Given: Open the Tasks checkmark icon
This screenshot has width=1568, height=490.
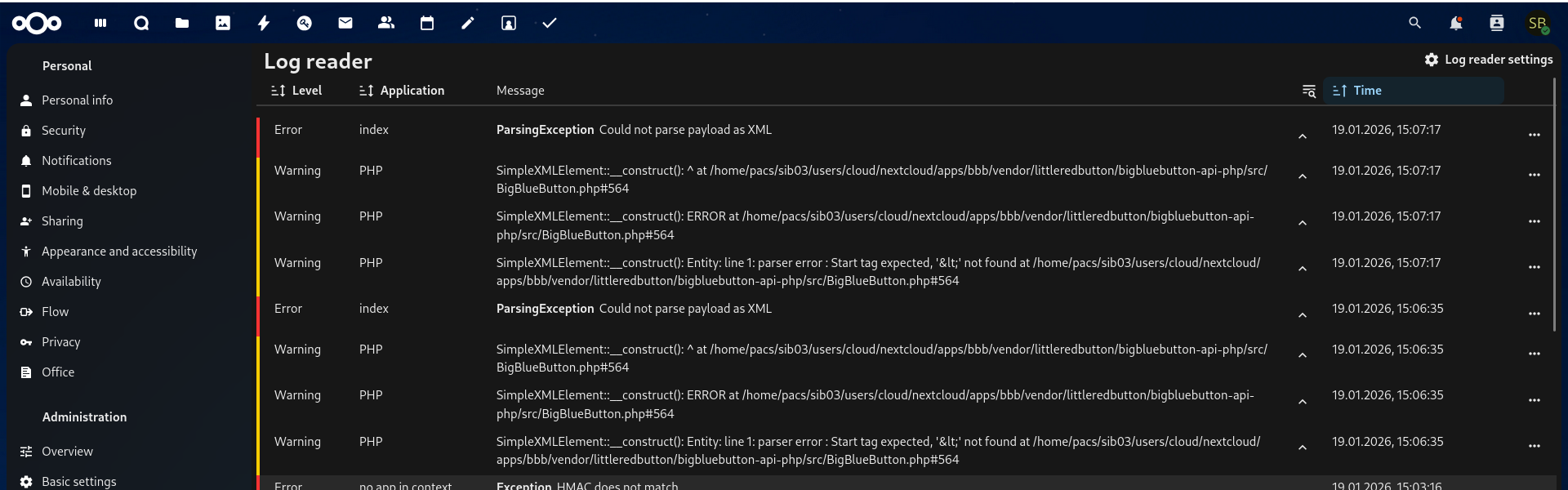Looking at the screenshot, I should 550,24.
